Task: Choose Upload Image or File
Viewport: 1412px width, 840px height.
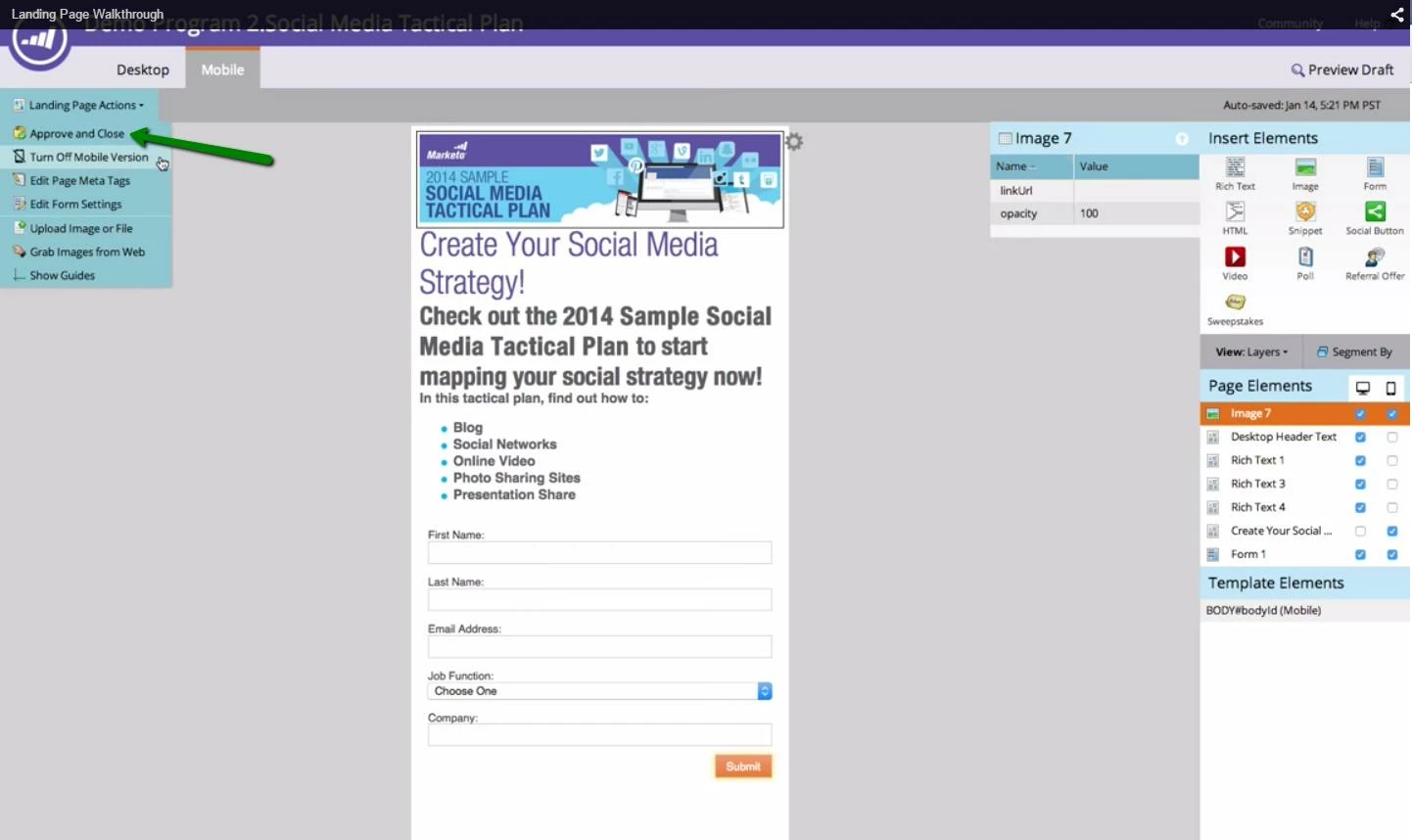Action: point(80,228)
